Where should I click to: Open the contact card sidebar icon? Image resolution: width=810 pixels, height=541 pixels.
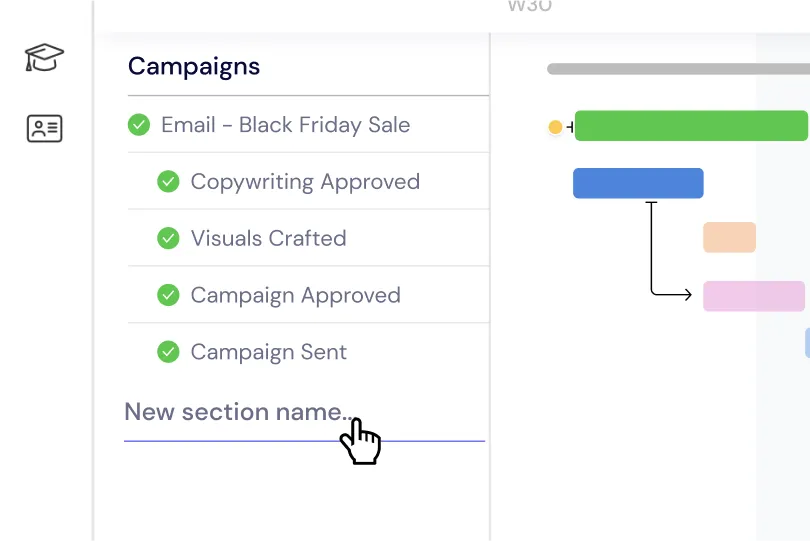(44, 128)
